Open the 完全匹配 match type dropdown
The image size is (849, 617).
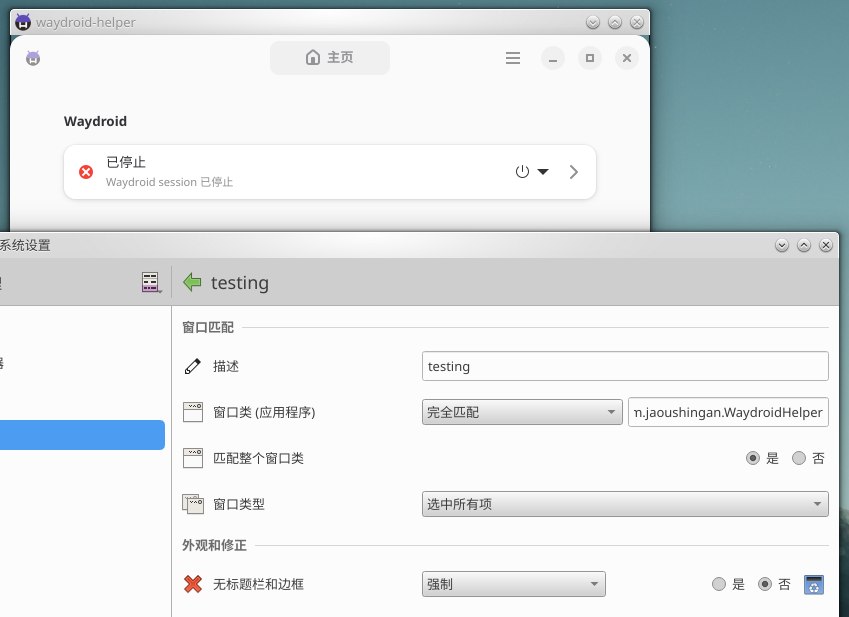(522, 412)
